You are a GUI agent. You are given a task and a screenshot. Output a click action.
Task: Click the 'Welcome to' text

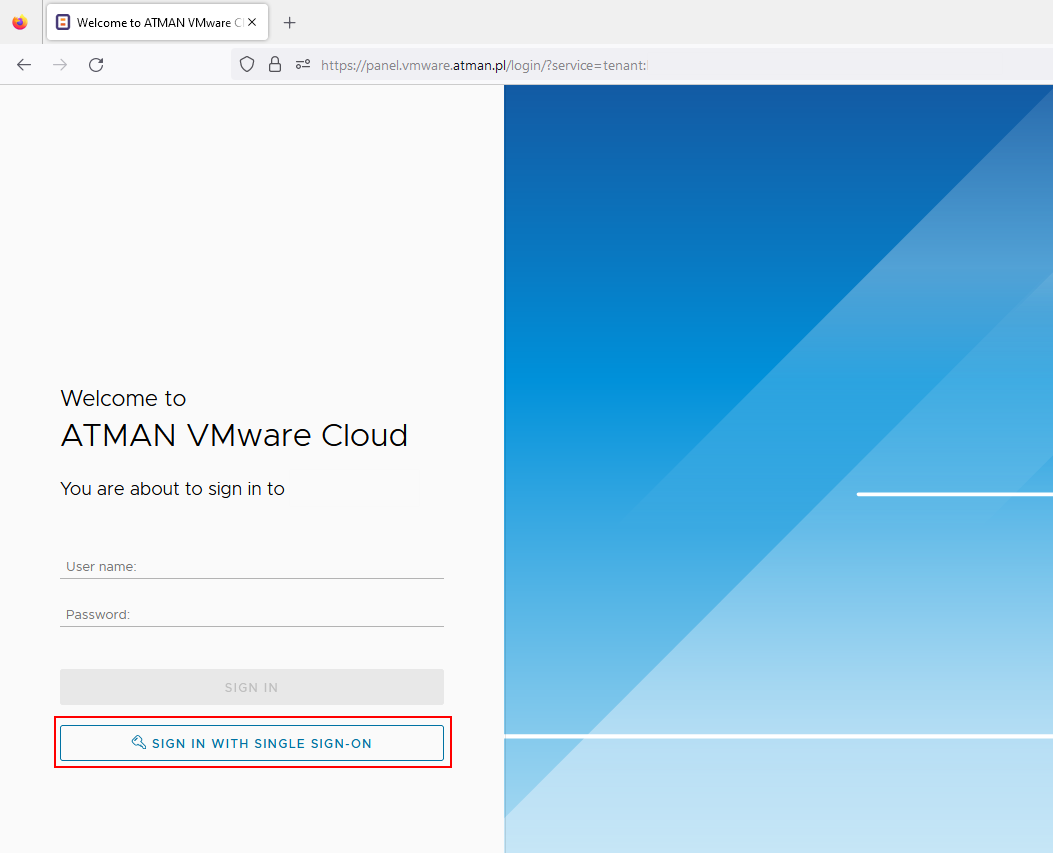(x=124, y=398)
